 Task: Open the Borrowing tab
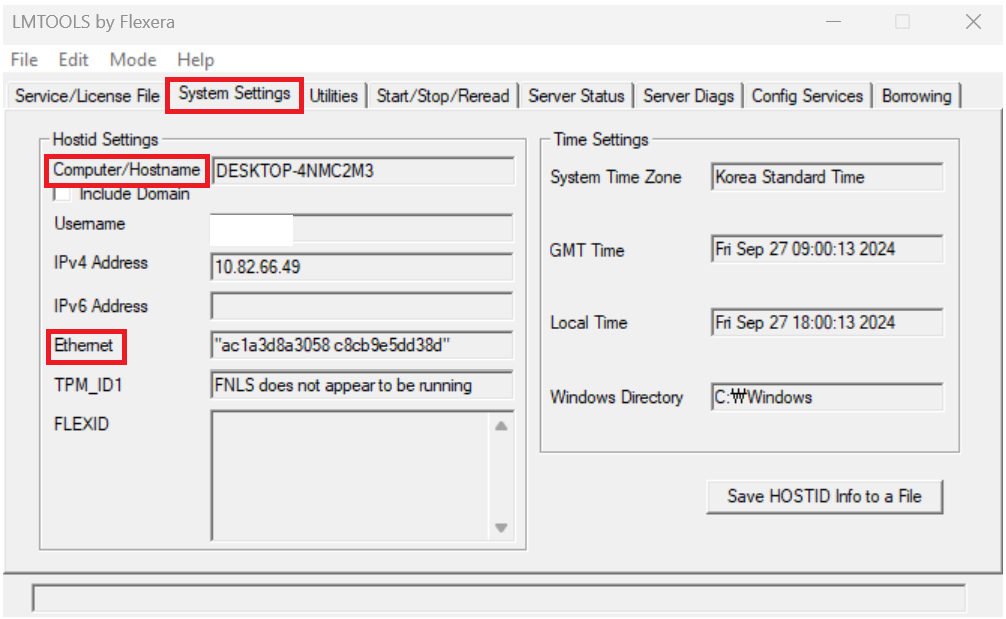[x=916, y=96]
